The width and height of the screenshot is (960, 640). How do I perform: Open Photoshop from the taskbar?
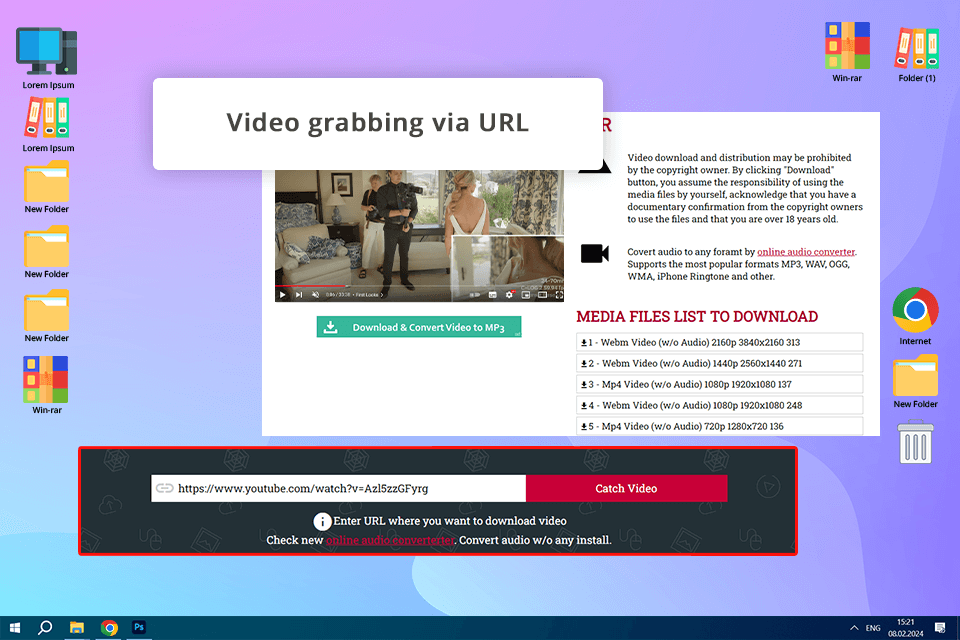[x=139, y=627]
